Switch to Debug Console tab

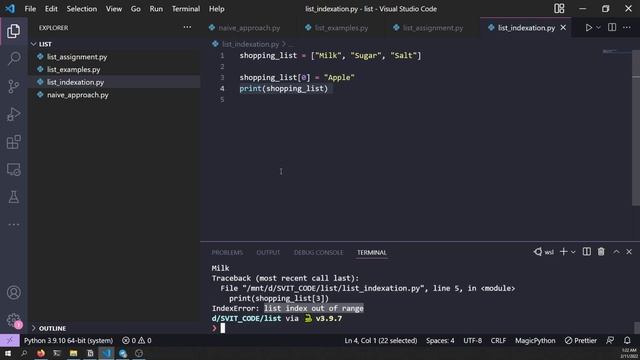[x=318, y=252]
